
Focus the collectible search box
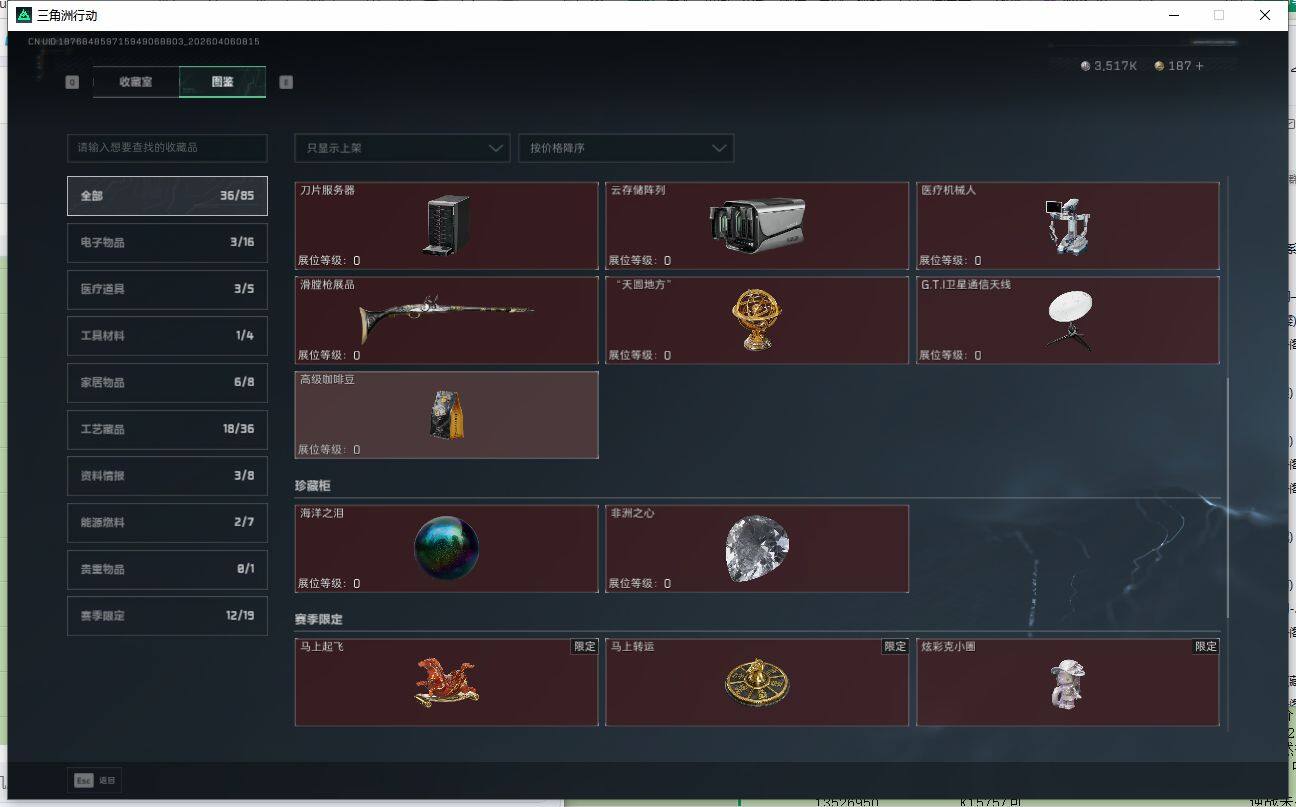pos(167,148)
